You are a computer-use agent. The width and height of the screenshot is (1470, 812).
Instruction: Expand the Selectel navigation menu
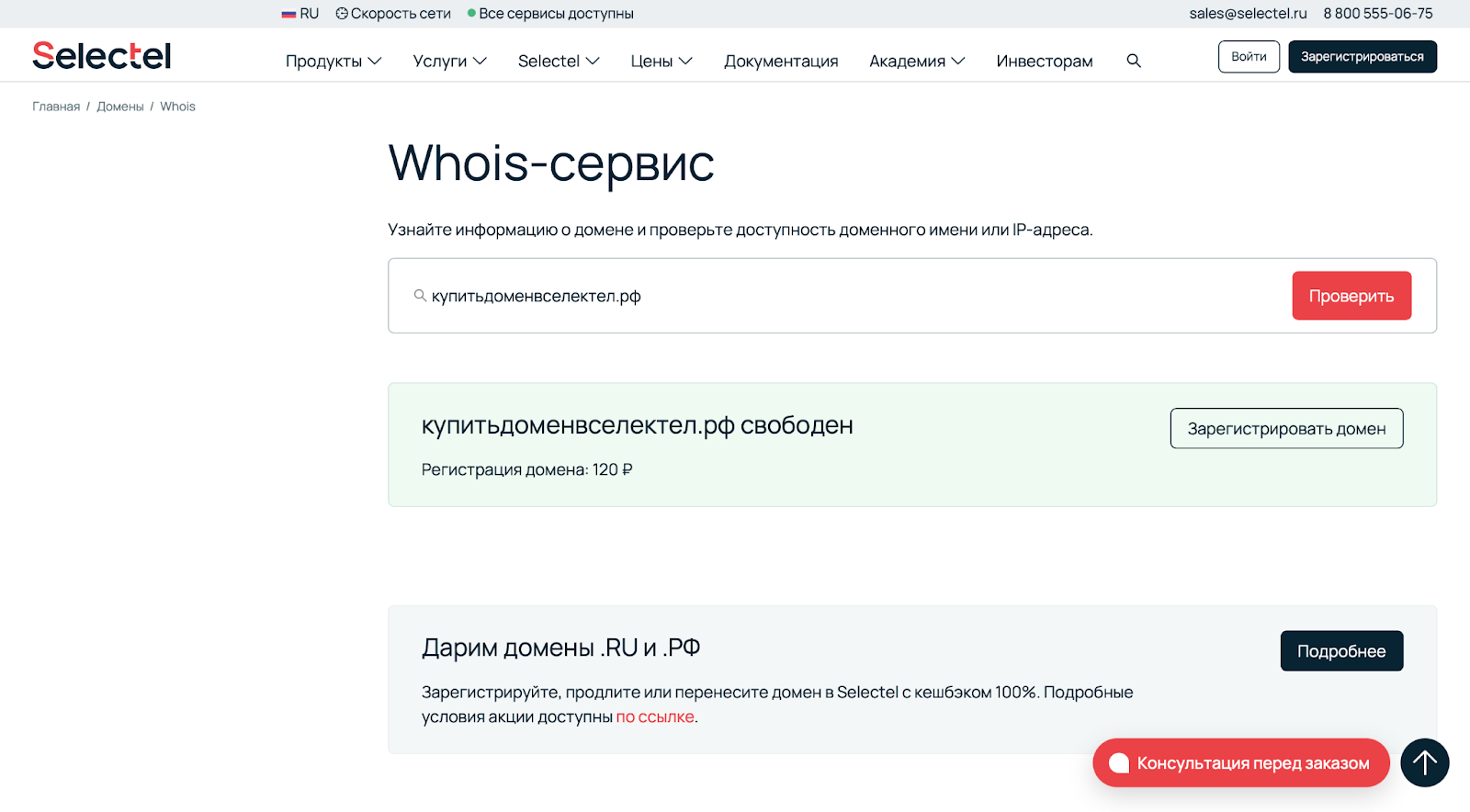[x=558, y=61]
